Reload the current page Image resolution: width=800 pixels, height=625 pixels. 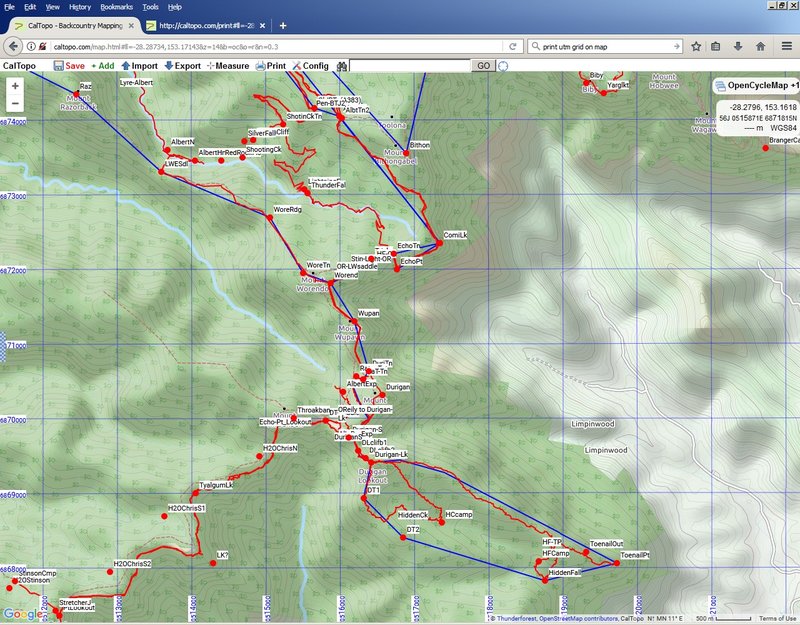(x=512, y=46)
